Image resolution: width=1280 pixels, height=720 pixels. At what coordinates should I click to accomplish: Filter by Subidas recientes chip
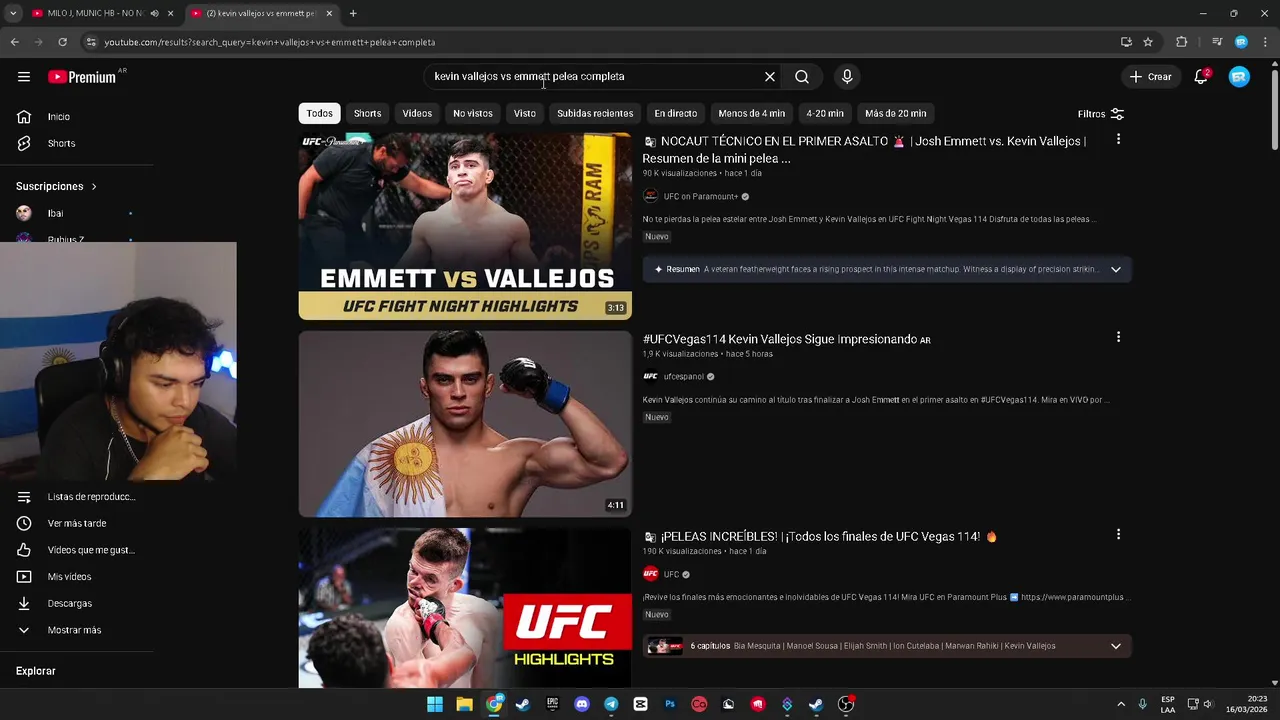[595, 113]
